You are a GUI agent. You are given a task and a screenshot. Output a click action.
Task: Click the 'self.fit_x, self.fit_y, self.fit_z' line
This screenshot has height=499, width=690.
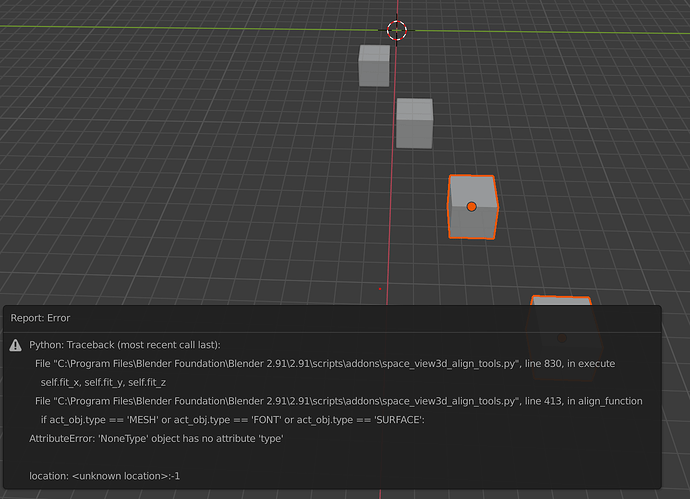pos(103,382)
